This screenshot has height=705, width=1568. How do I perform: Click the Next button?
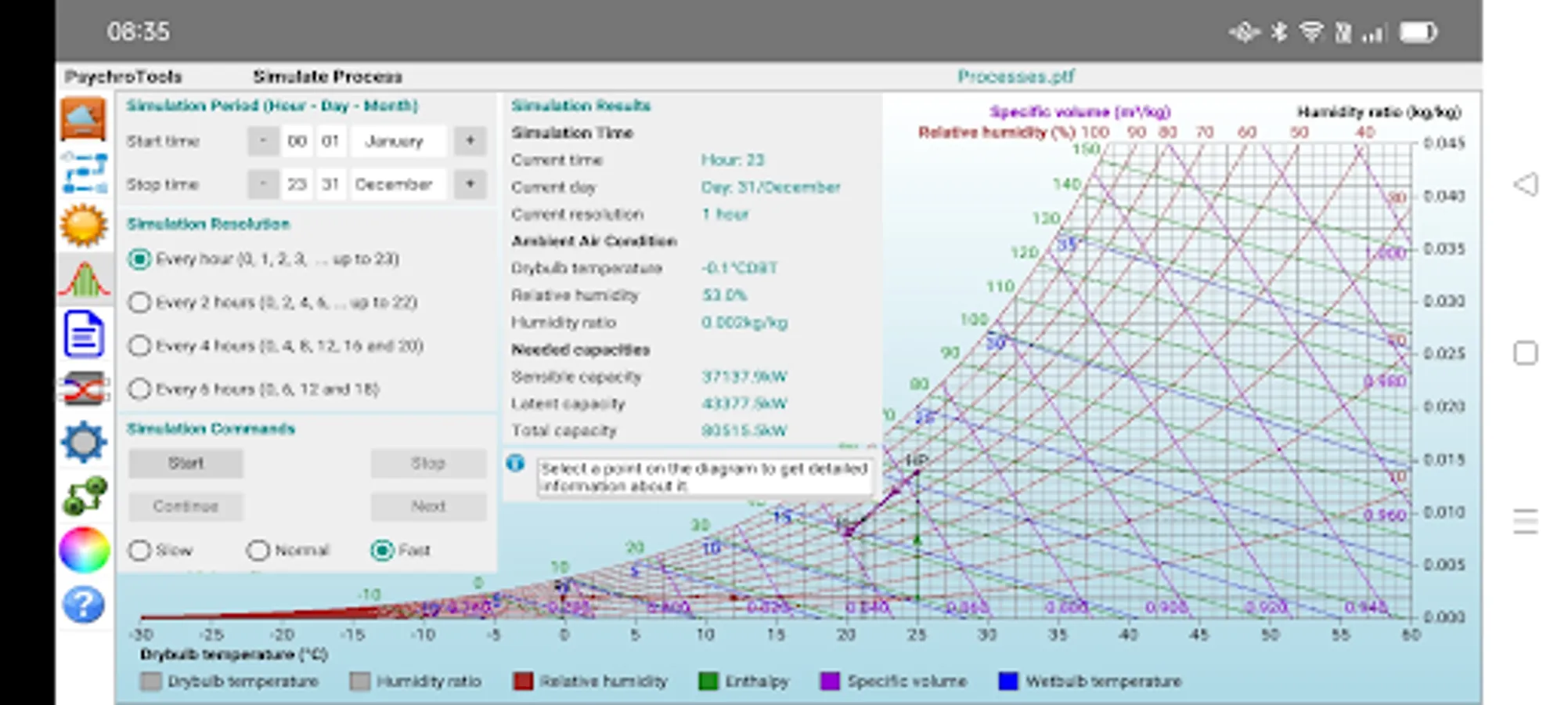click(x=428, y=506)
